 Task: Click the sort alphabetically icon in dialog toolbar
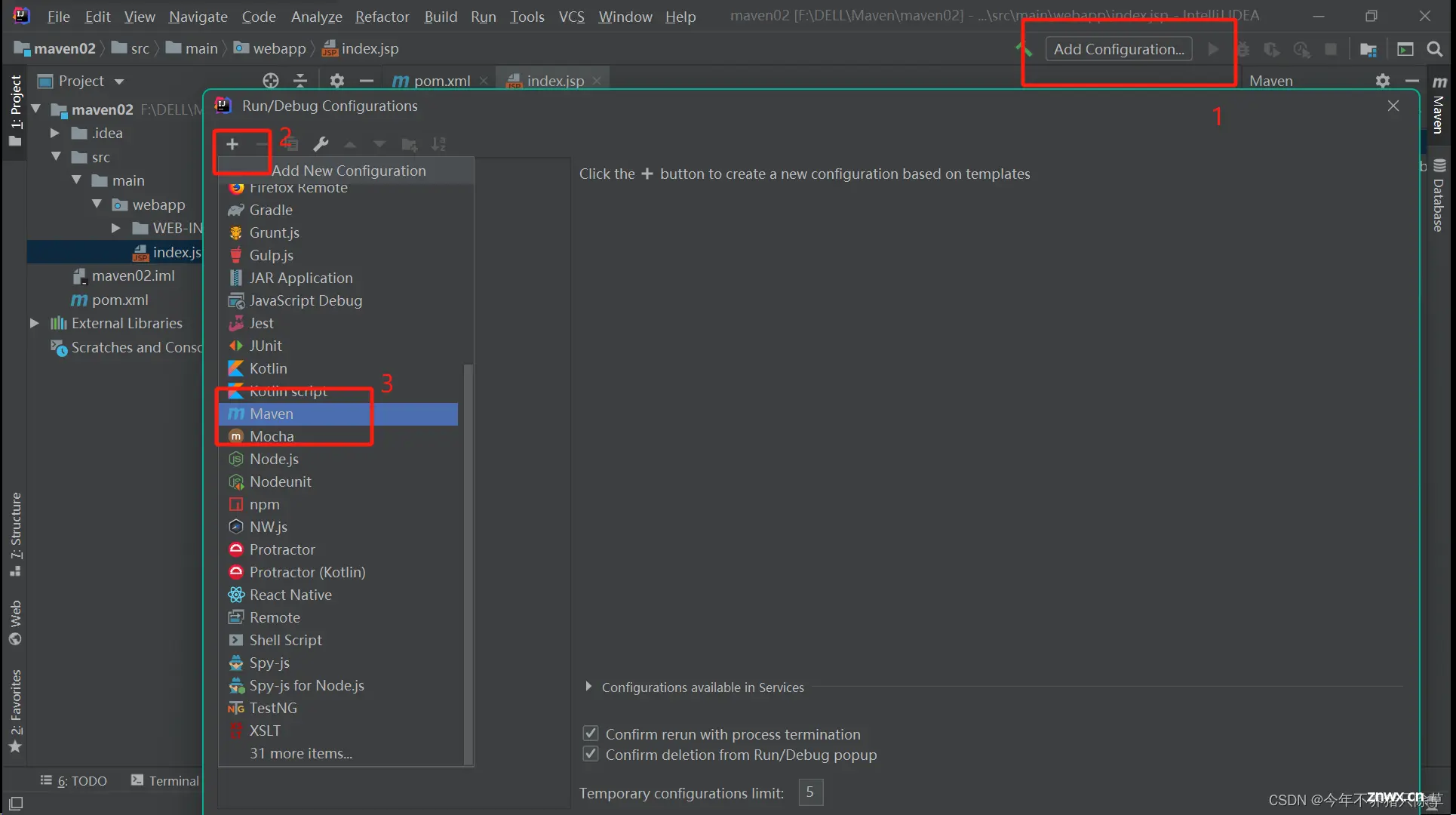[x=439, y=143]
